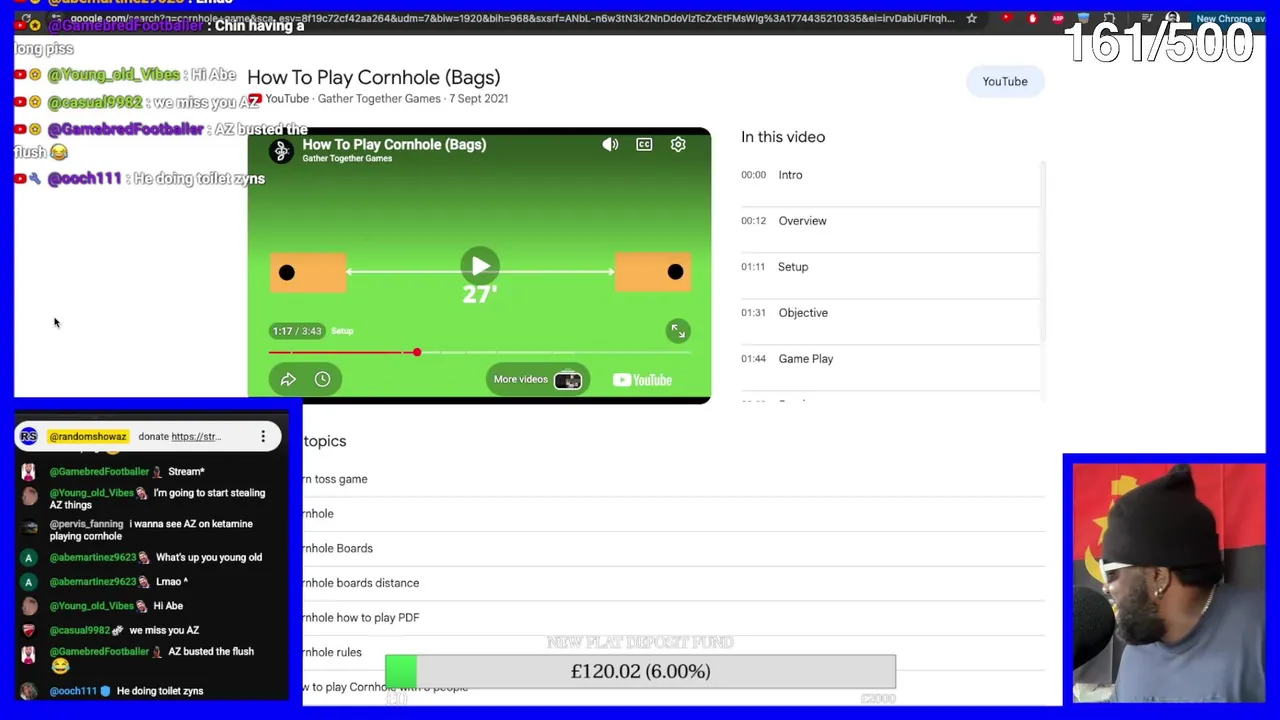The width and height of the screenshot is (1280, 720).
Task: Open the video player settings gear
Action: click(678, 145)
